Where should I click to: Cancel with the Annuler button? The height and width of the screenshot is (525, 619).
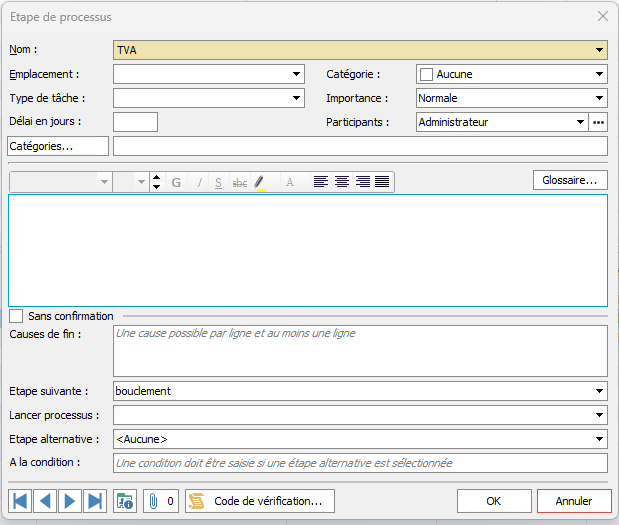[x=574, y=501]
